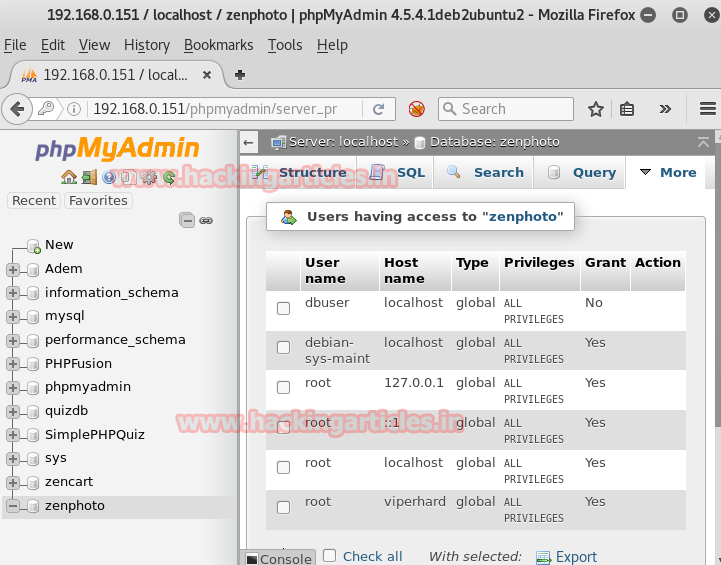This screenshot has width=721, height=565.
Task: Show Firefox bookmarks list icon
Action: [627, 109]
